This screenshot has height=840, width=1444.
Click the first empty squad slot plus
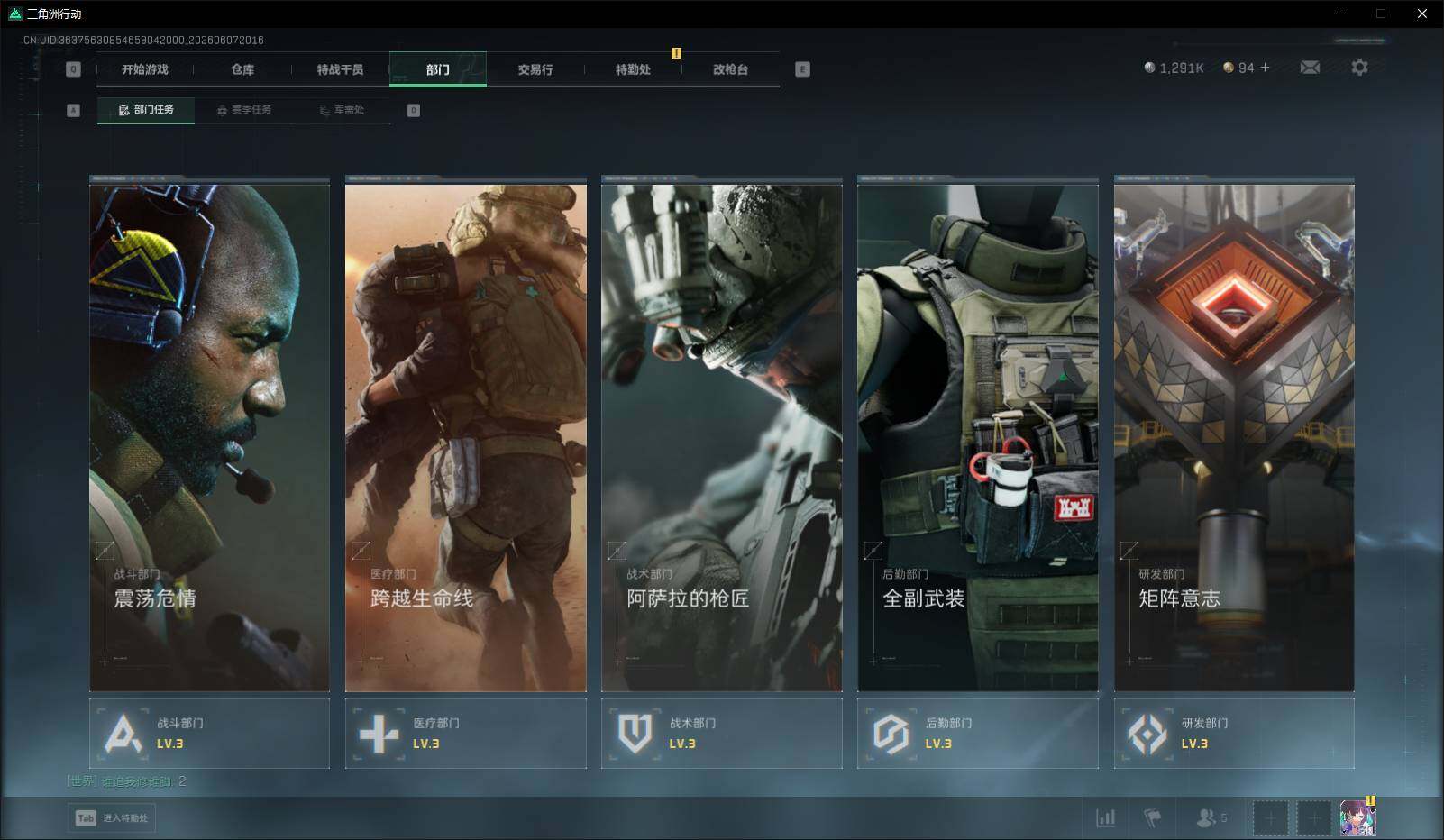pos(1270,818)
